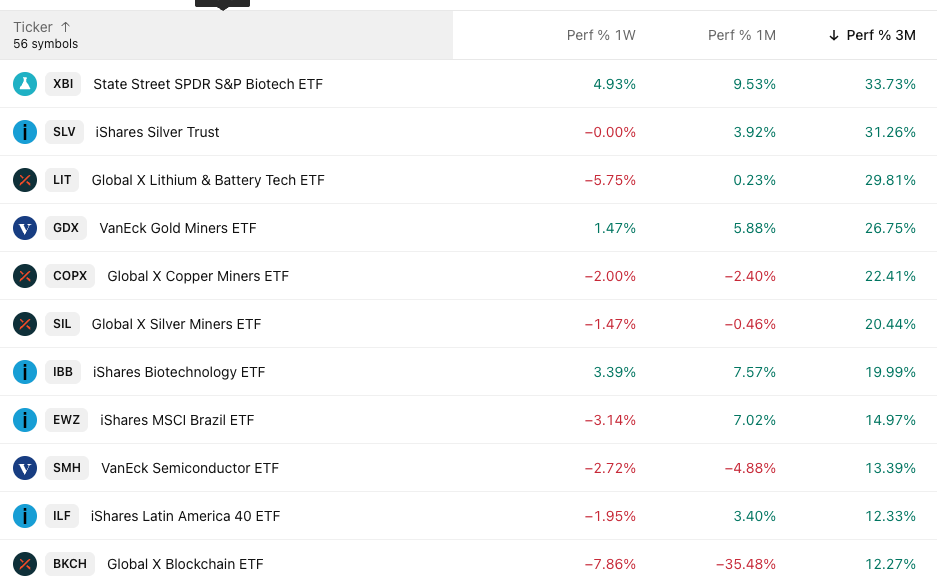Click the Global X Blockchain ETF logo
937x585 pixels.
click(25, 564)
